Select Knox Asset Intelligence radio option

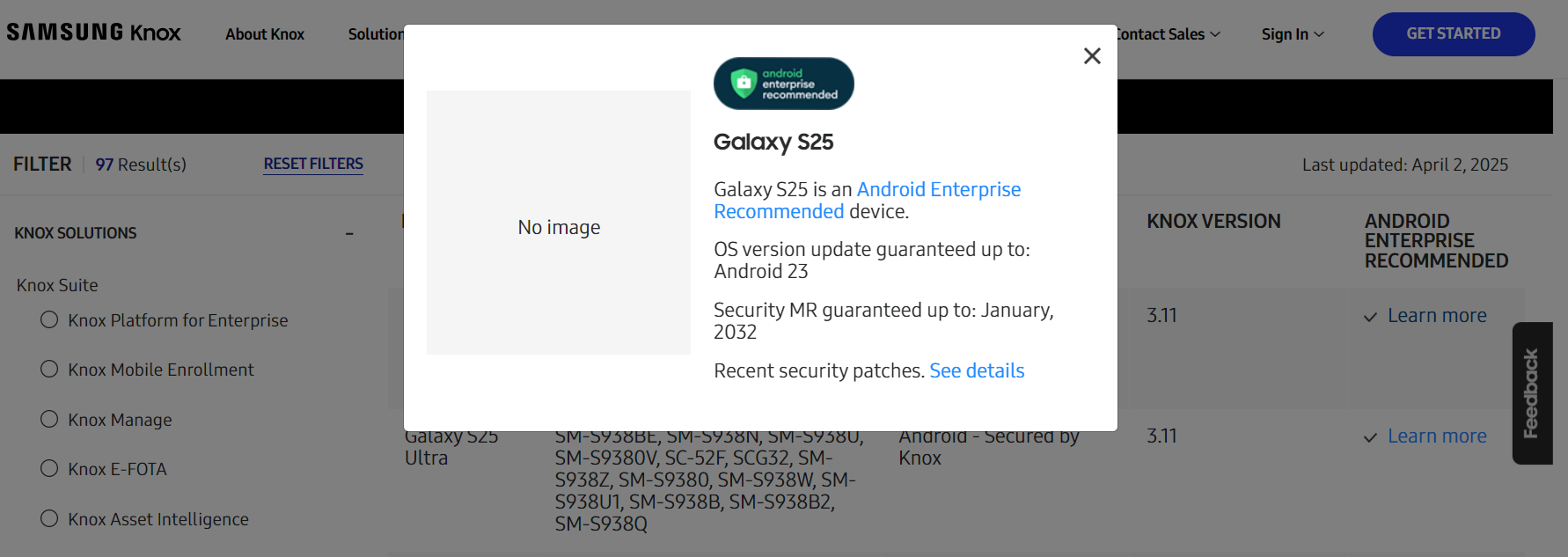tap(49, 518)
